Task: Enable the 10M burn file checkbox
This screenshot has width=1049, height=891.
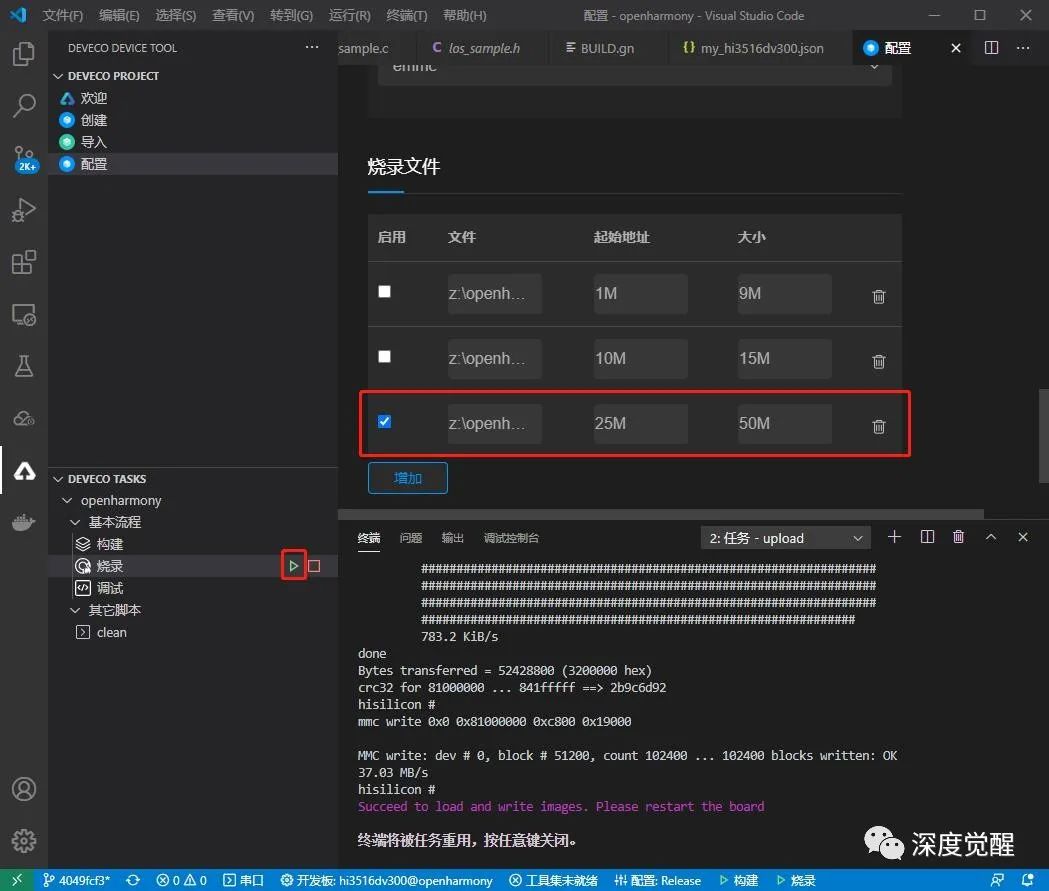Action: (x=385, y=357)
